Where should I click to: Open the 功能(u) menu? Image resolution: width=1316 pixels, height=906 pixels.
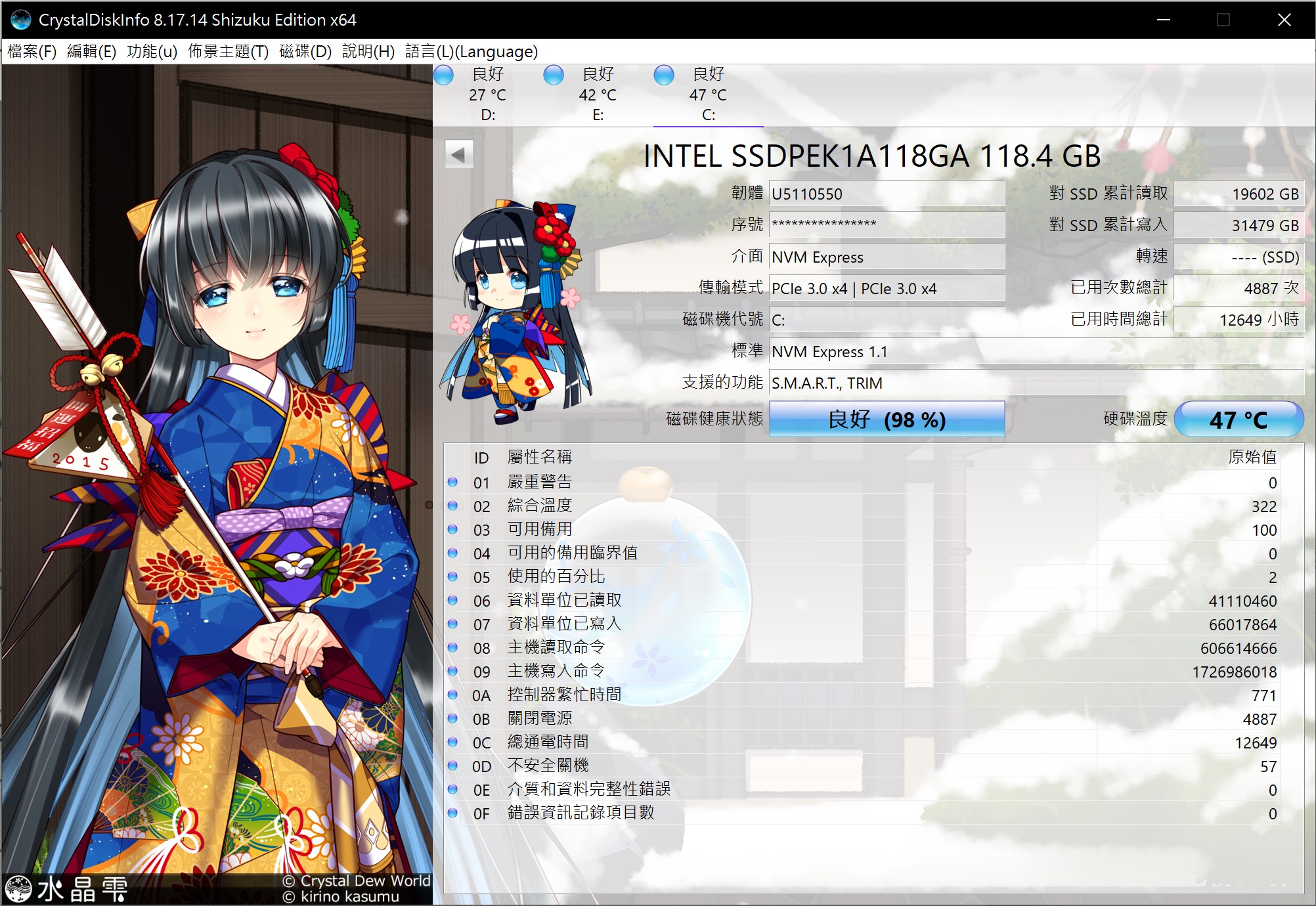coord(152,51)
